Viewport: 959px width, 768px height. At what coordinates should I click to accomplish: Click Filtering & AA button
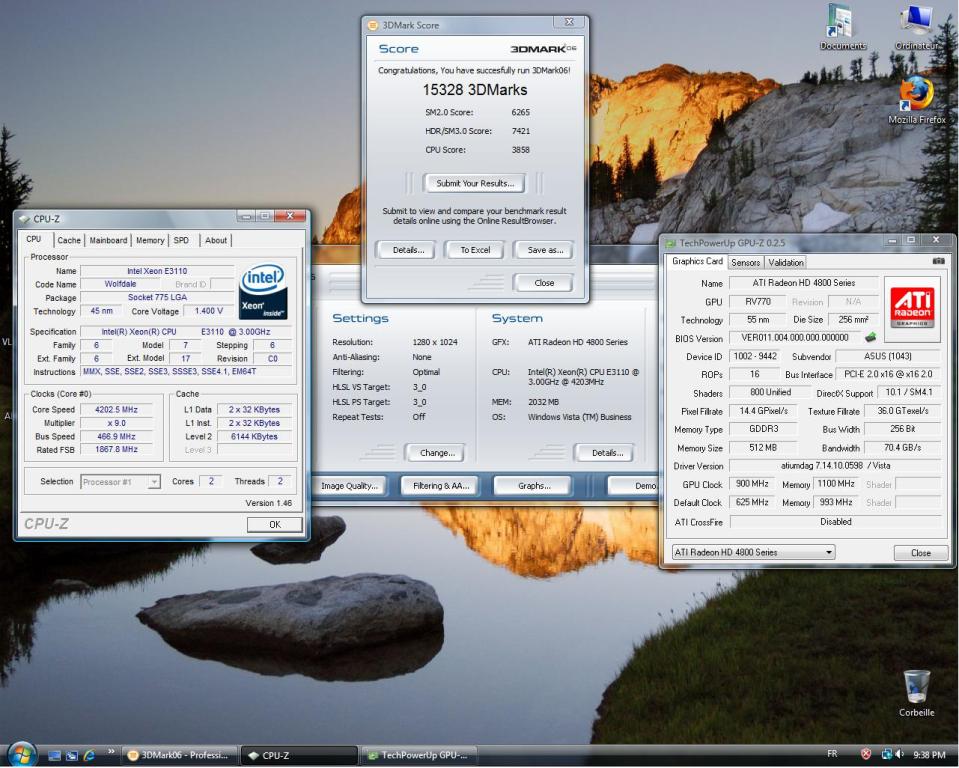(440, 486)
